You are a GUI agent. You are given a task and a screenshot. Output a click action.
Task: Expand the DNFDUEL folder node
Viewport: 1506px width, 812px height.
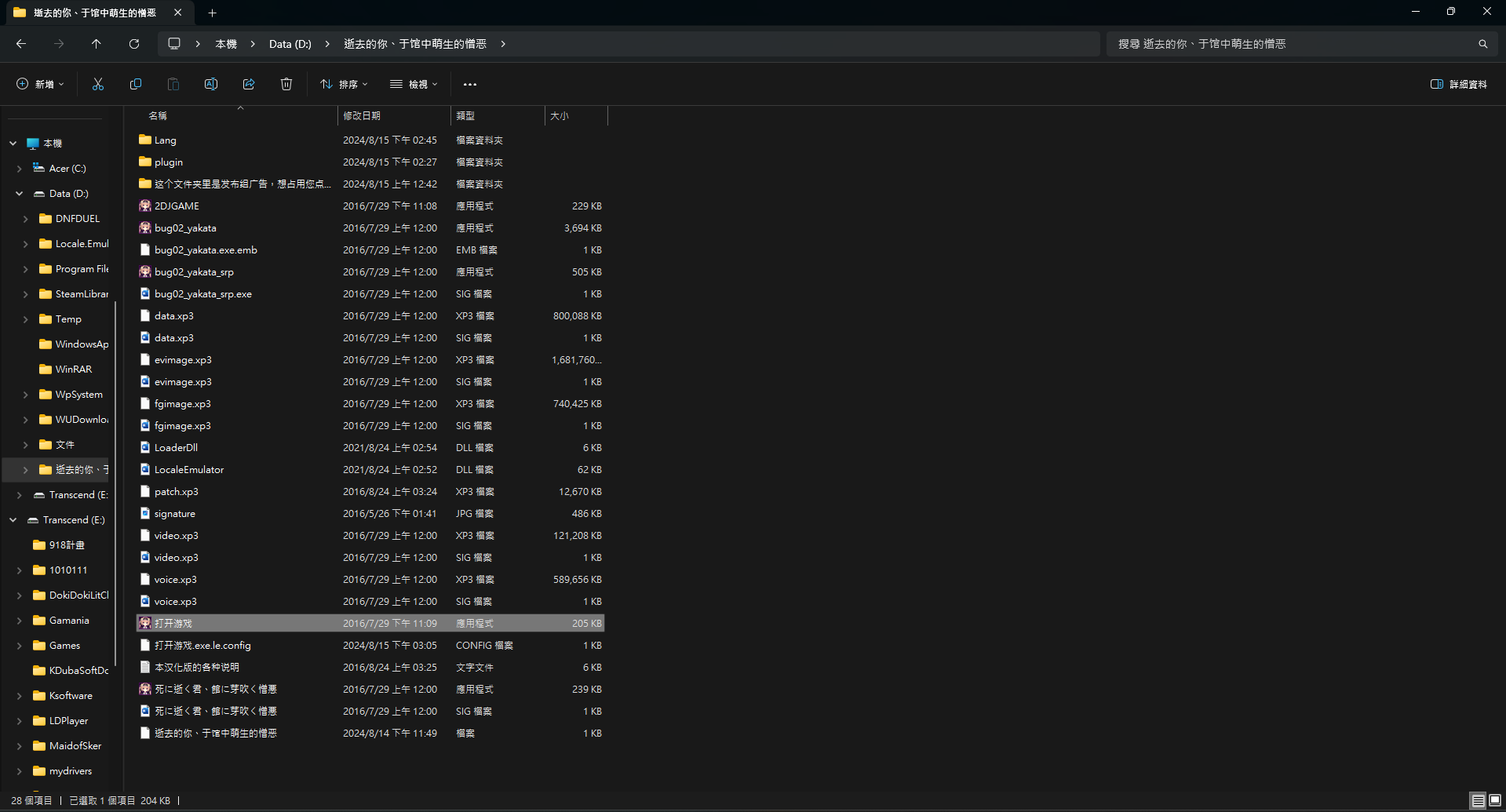click(26, 219)
